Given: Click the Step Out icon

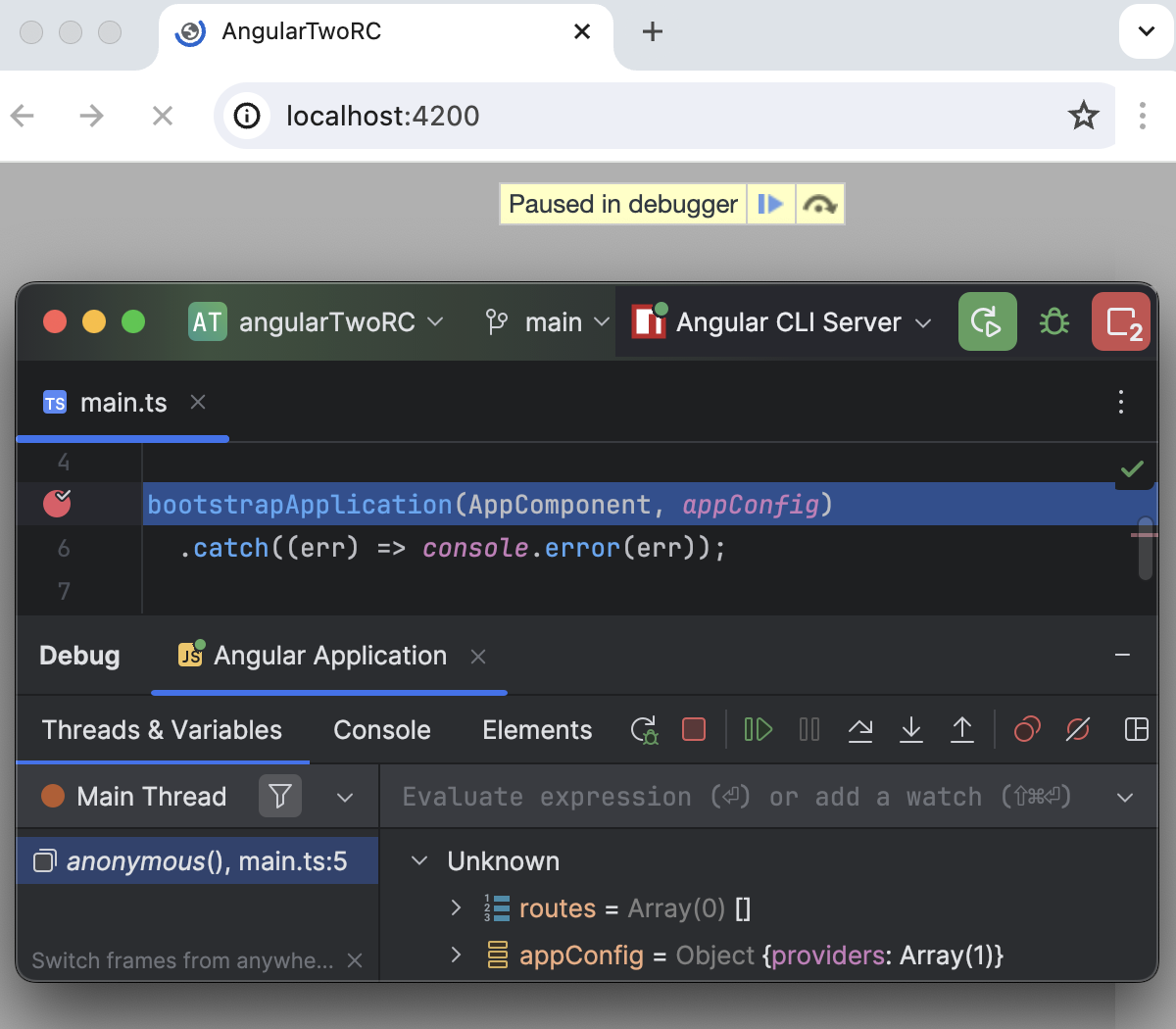Looking at the screenshot, I should (x=962, y=729).
